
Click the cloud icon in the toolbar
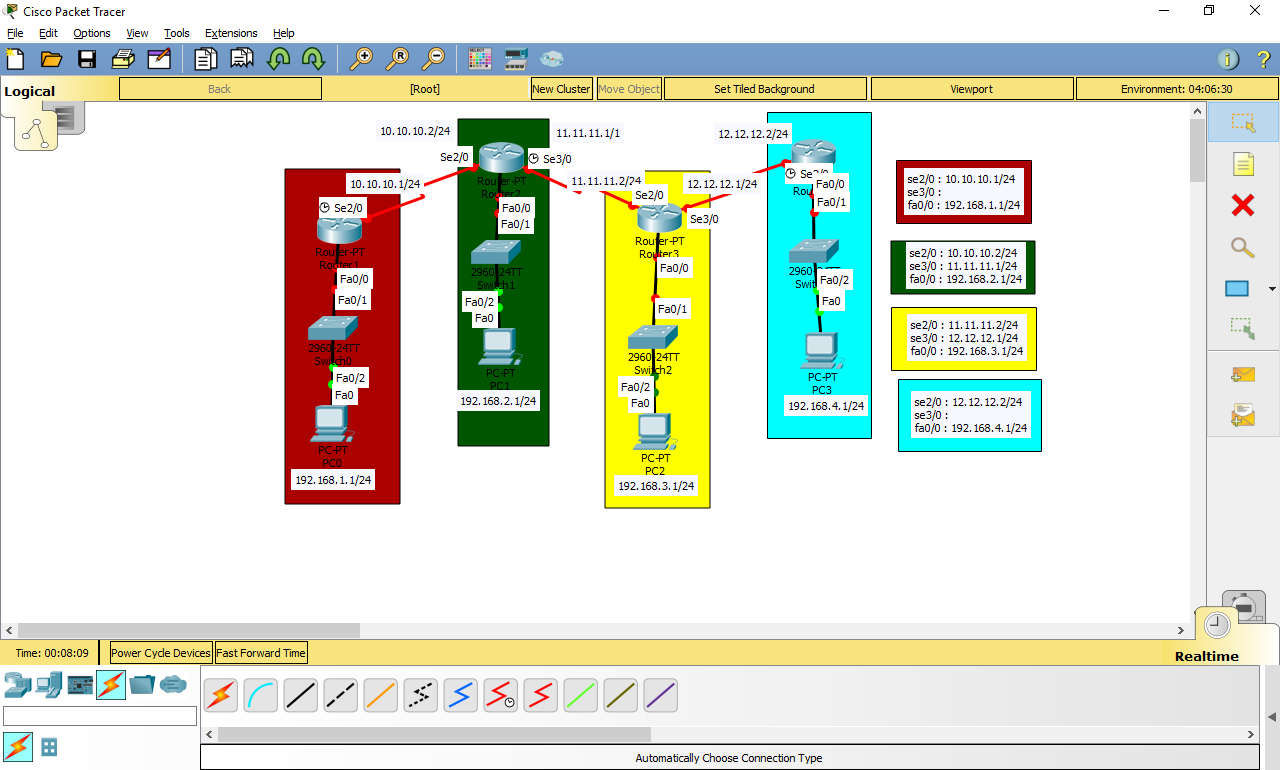(552, 59)
